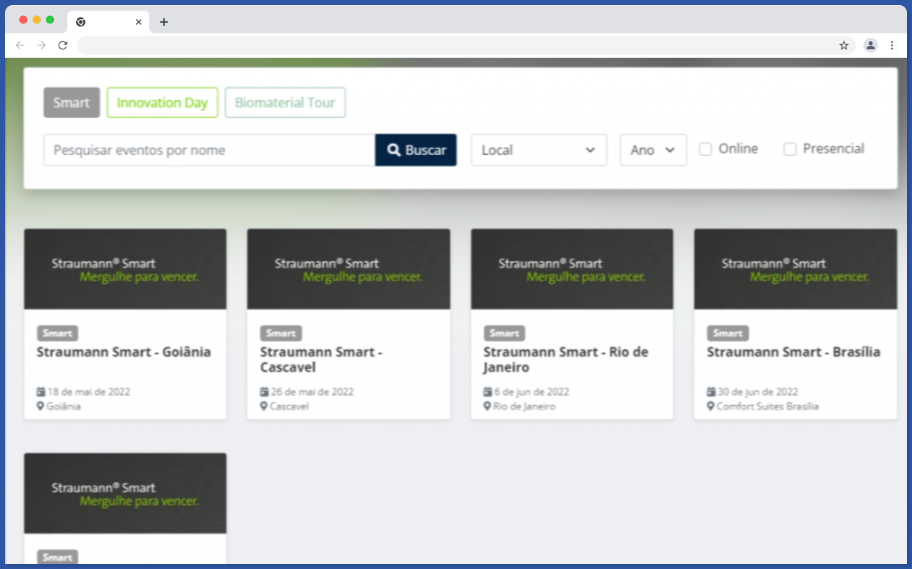Viewport: 912px width, 569px height.
Task: Click the Smart badge on Cascavel card
Action: [281, 333]
